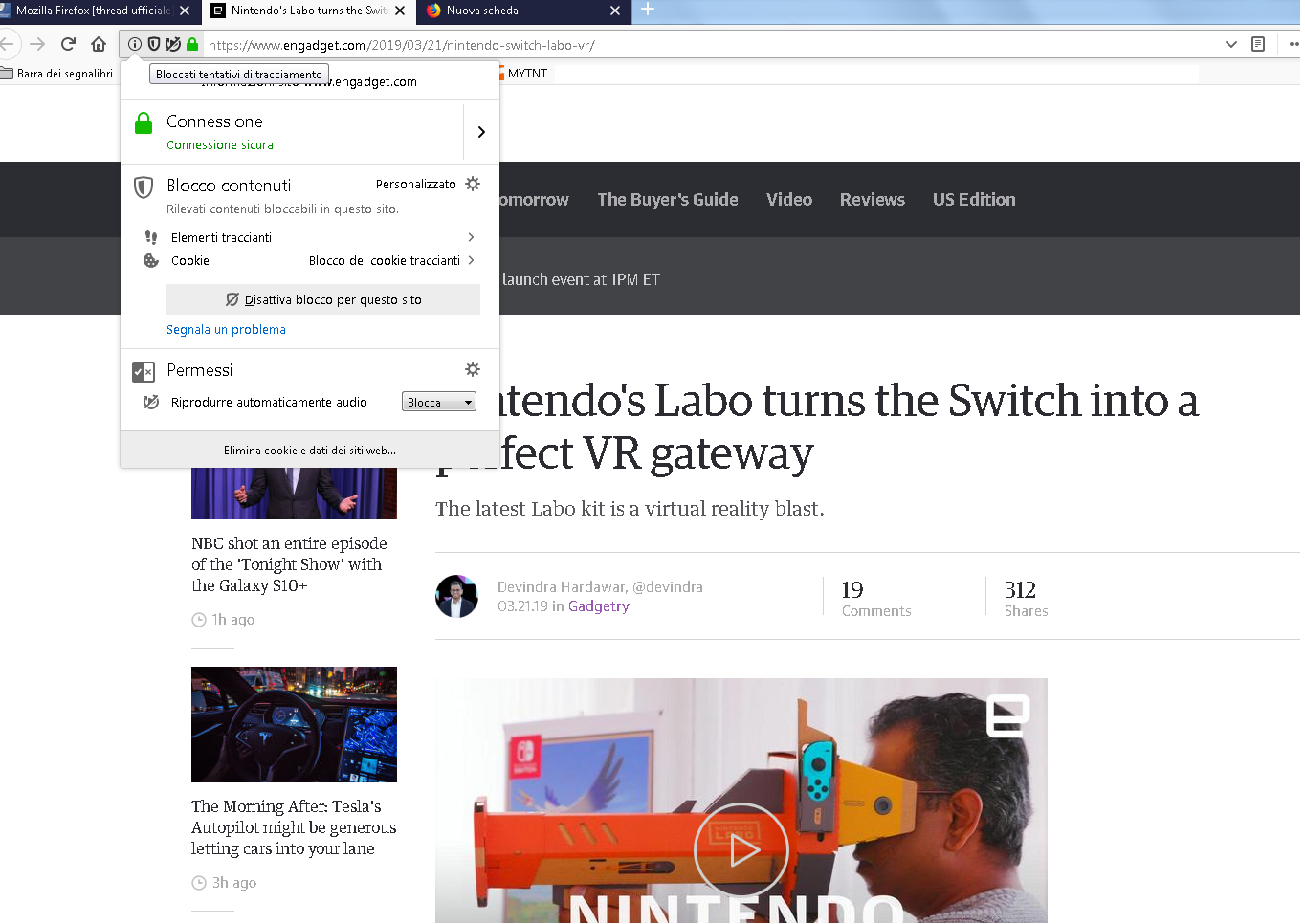Viewport: 1305px width, 924px height.
Task: Click the clock icon beside 1h ago
Action: [x=199, y=620]
